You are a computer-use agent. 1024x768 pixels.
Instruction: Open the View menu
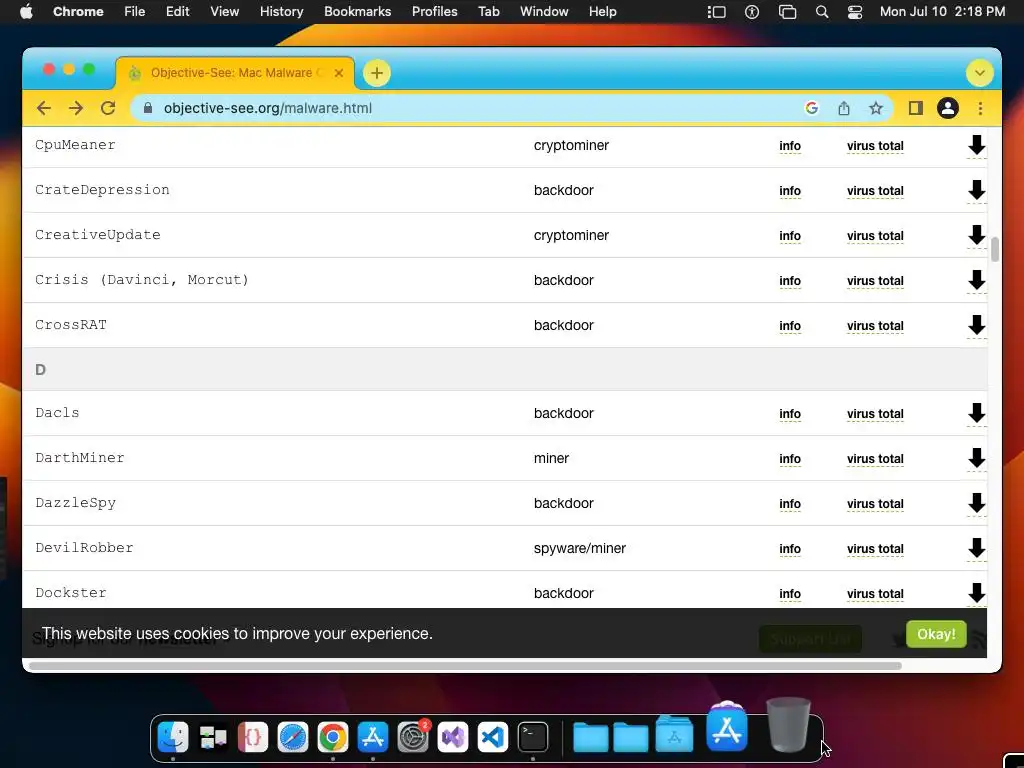(x=225, y=12)
